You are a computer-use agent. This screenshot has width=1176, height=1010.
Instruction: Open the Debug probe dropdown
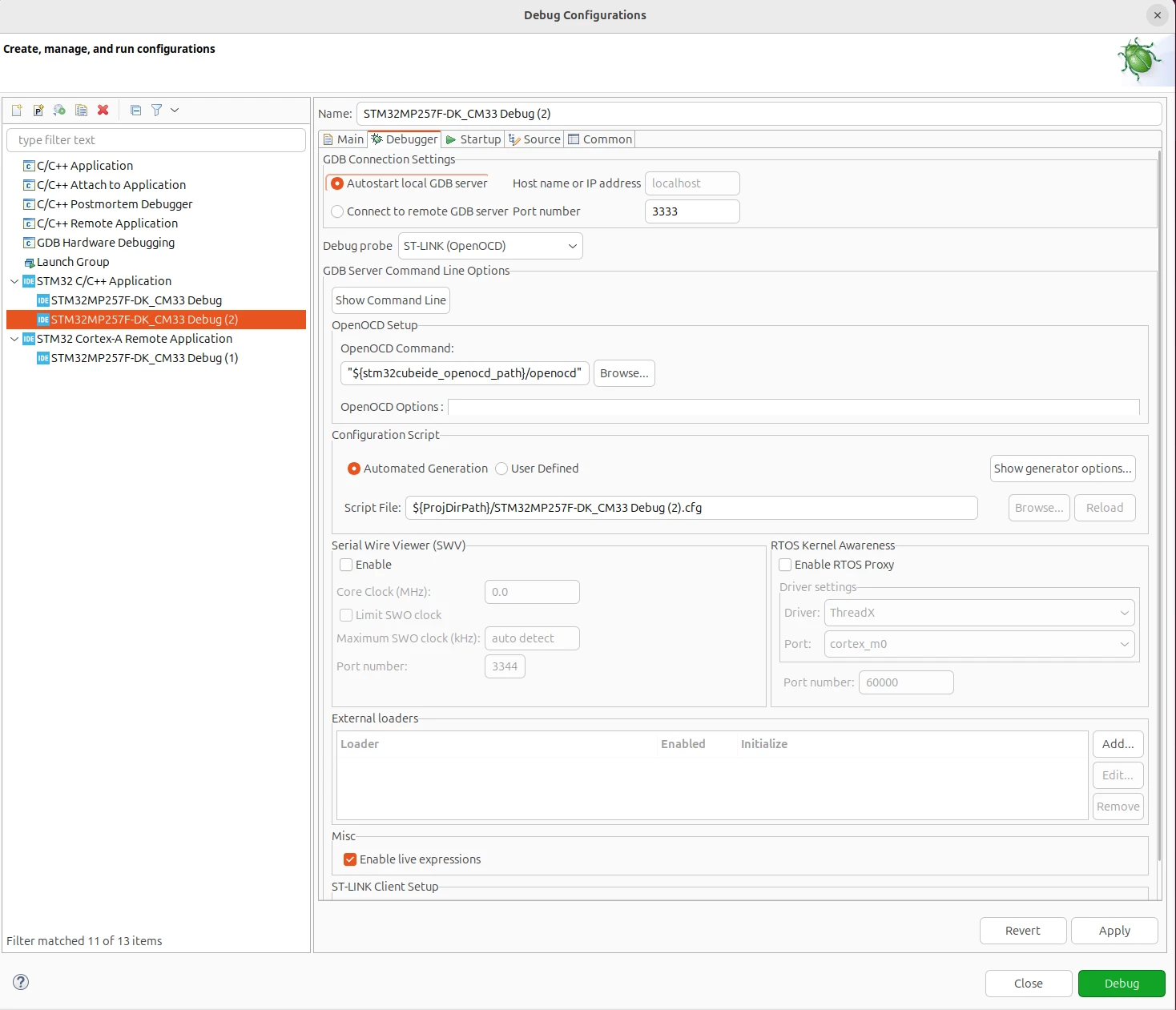(x=490, y=246)
